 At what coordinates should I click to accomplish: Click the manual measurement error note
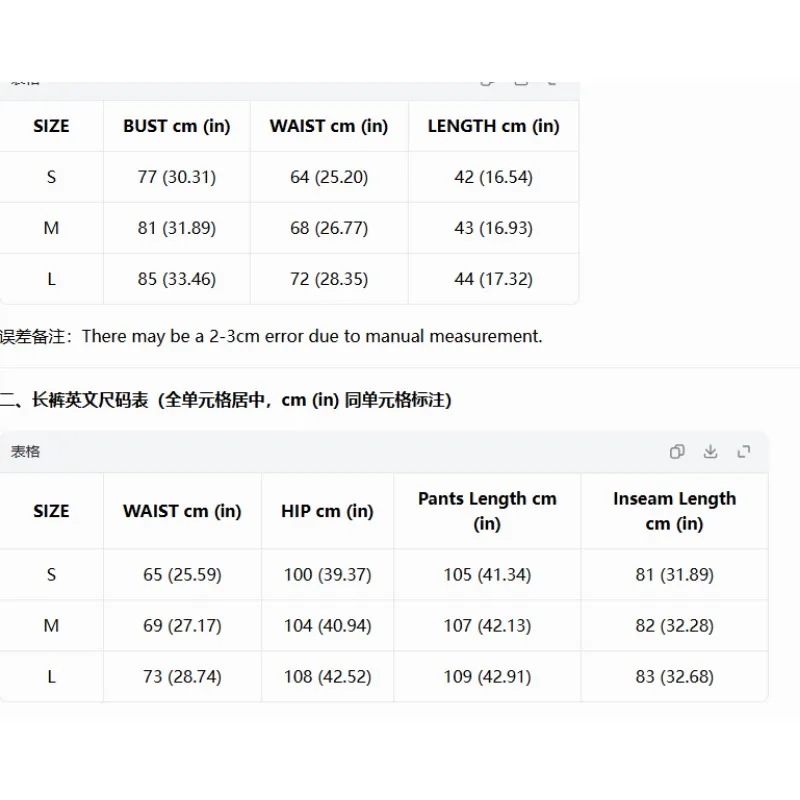[271, 336]
